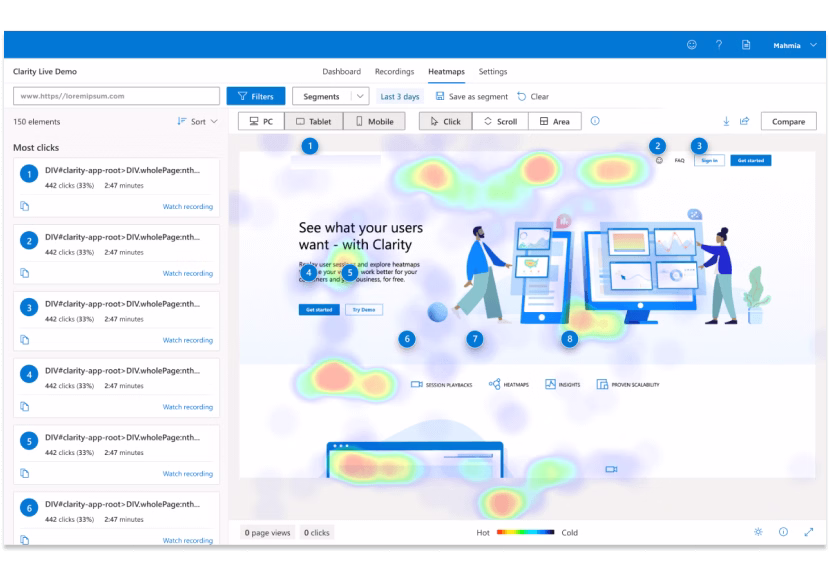The image size is (830, 580).
Task: Expand the Segments dropdown arrow
Action: click(360, 96)
